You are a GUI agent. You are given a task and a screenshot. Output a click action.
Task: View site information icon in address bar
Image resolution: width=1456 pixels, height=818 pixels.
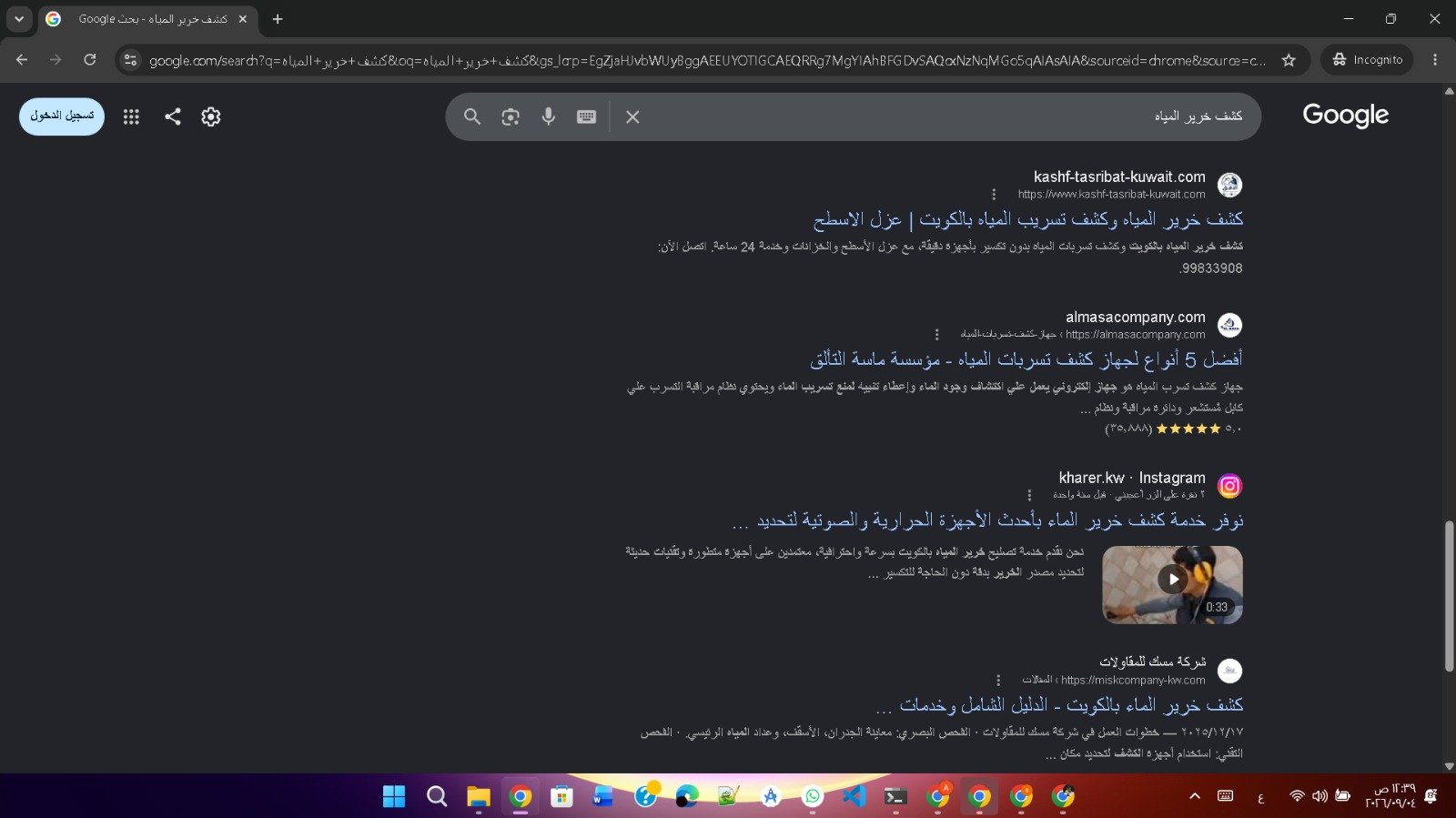click(130, 60)
